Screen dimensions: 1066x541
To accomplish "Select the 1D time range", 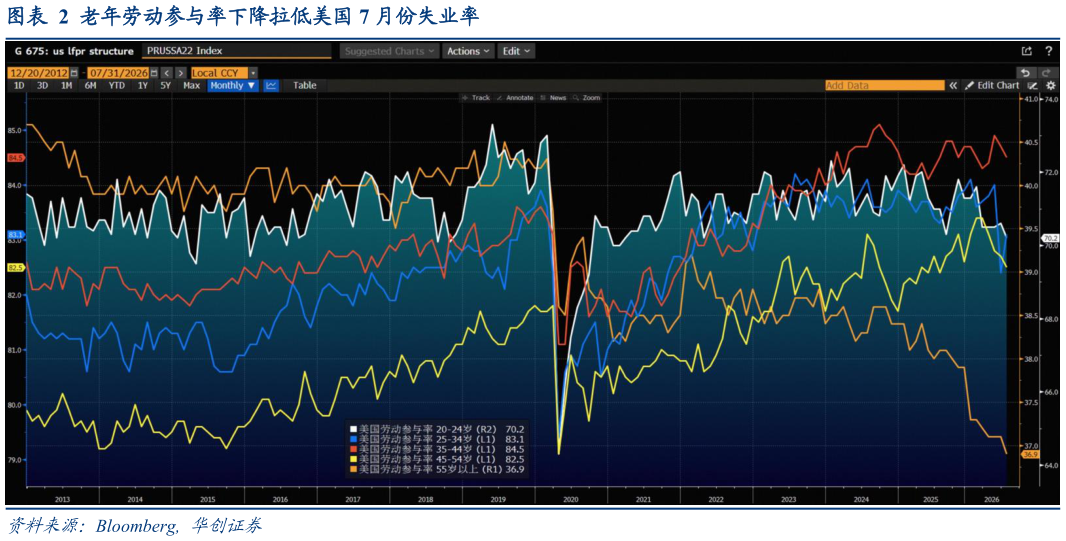I will click(x=19, y=86).
